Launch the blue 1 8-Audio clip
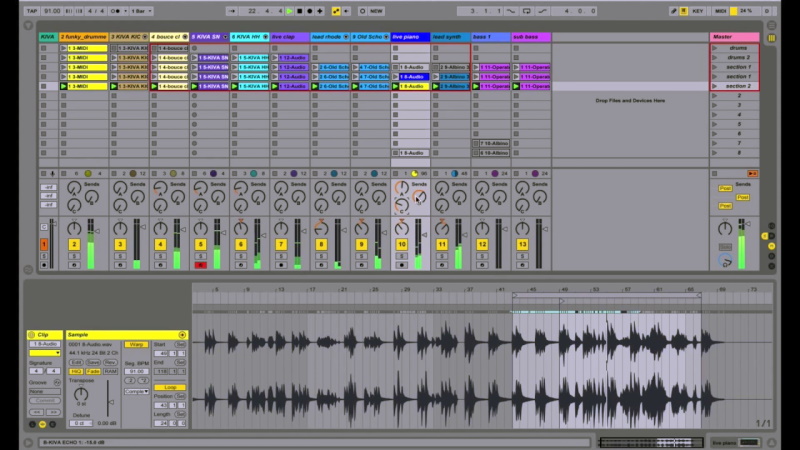This screenshot has width=800, height=450. 395,77
